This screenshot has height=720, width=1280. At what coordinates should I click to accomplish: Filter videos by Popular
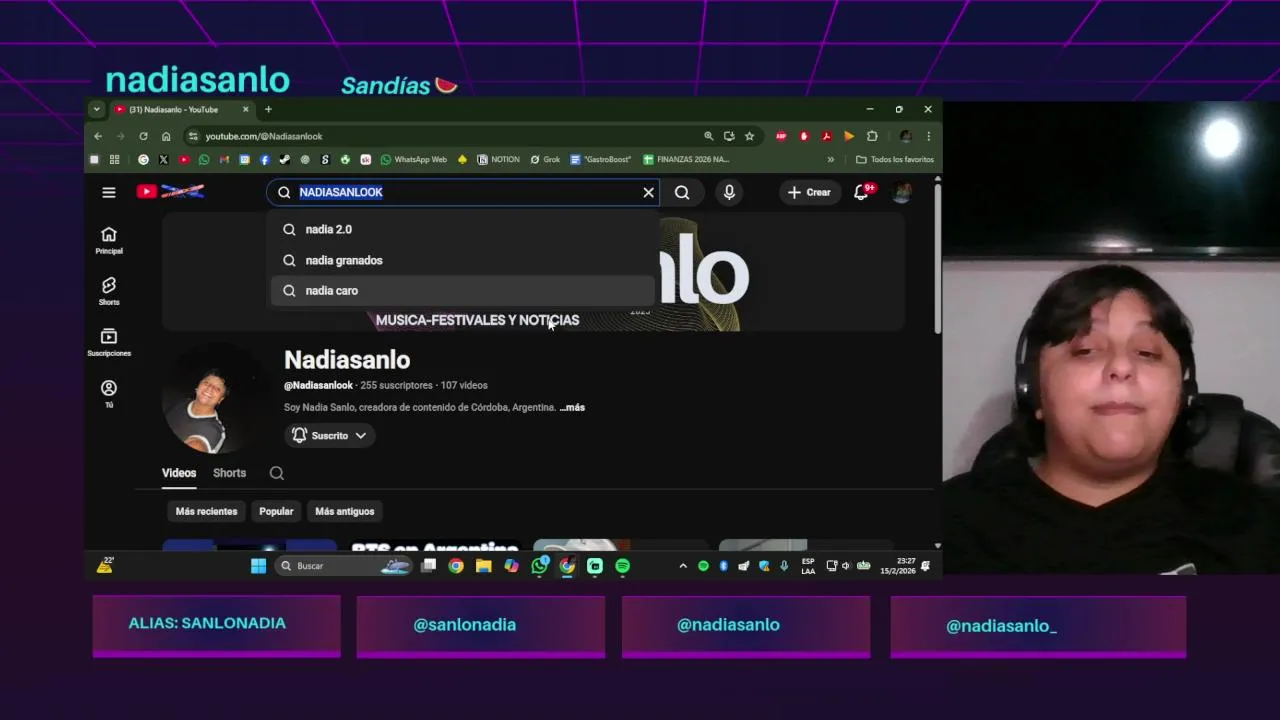tap(276, 511)
